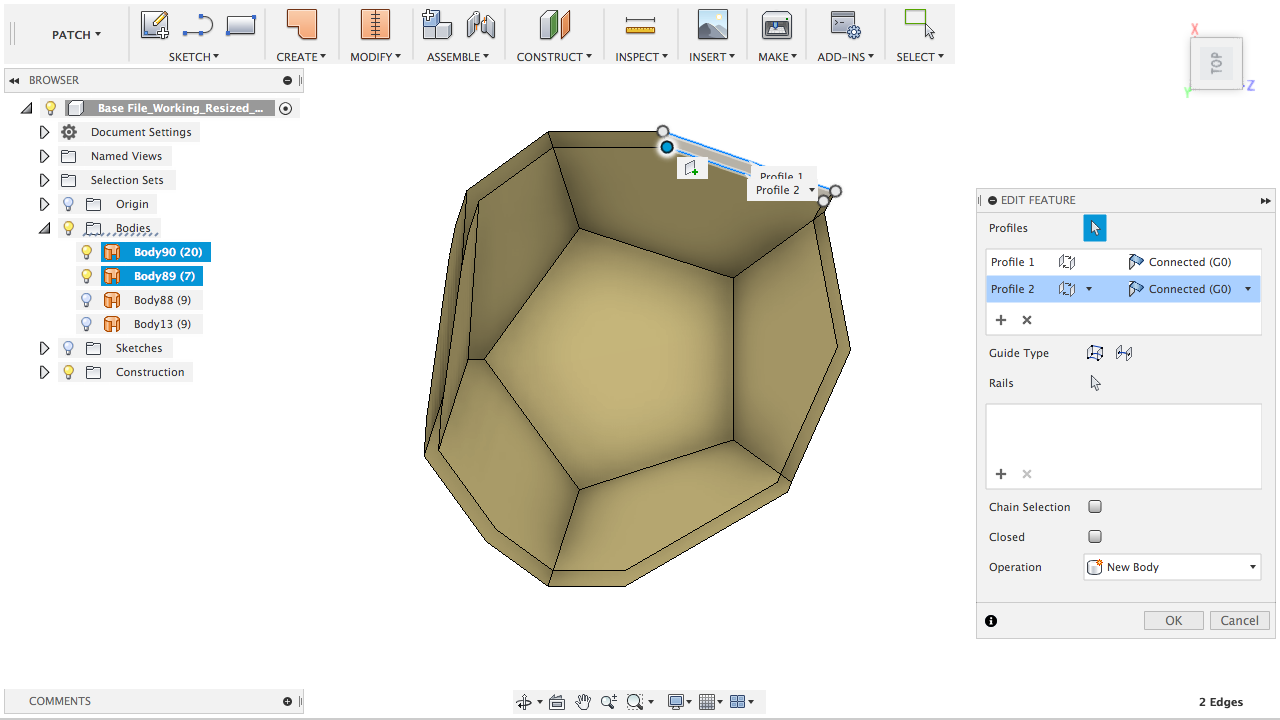Click the Create panel's orange surface icon

click(x=301, y=25)
